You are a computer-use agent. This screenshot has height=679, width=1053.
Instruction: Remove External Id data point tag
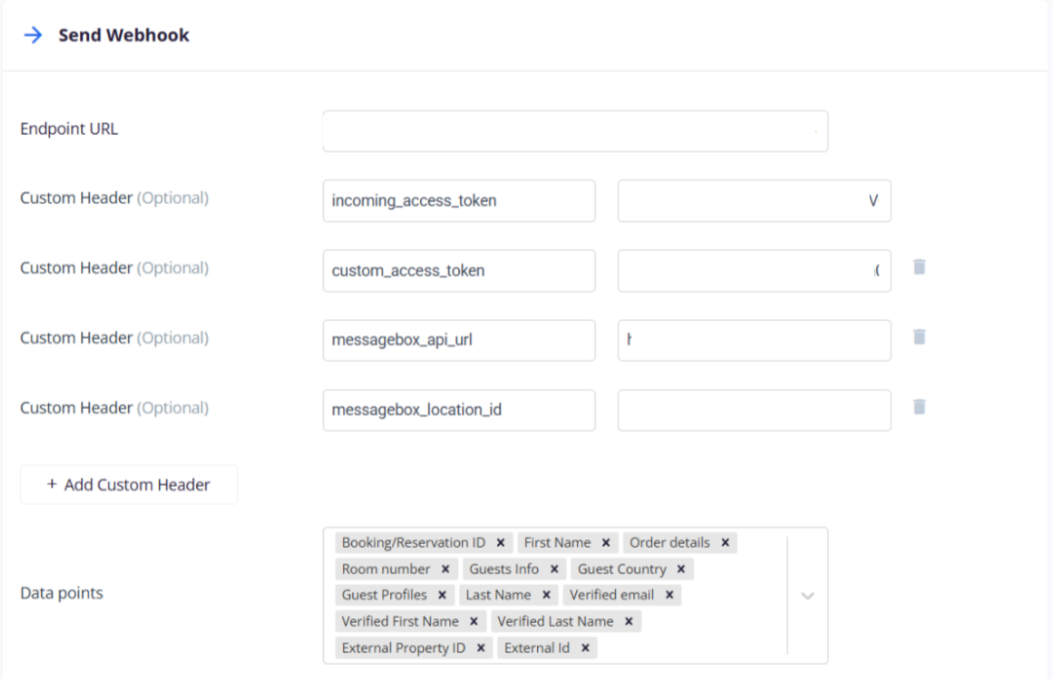[x=585, y=648]
